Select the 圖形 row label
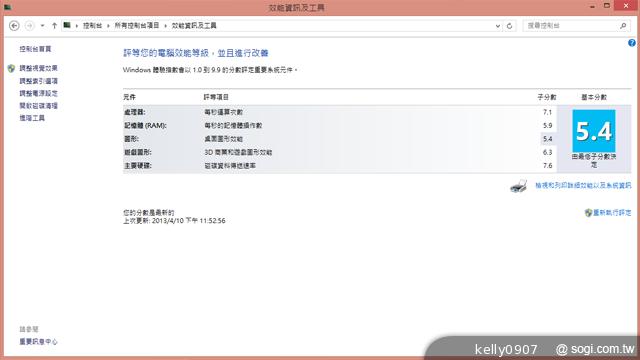The height and width of the screenshot is (360, 640). (x=131, y=139)
